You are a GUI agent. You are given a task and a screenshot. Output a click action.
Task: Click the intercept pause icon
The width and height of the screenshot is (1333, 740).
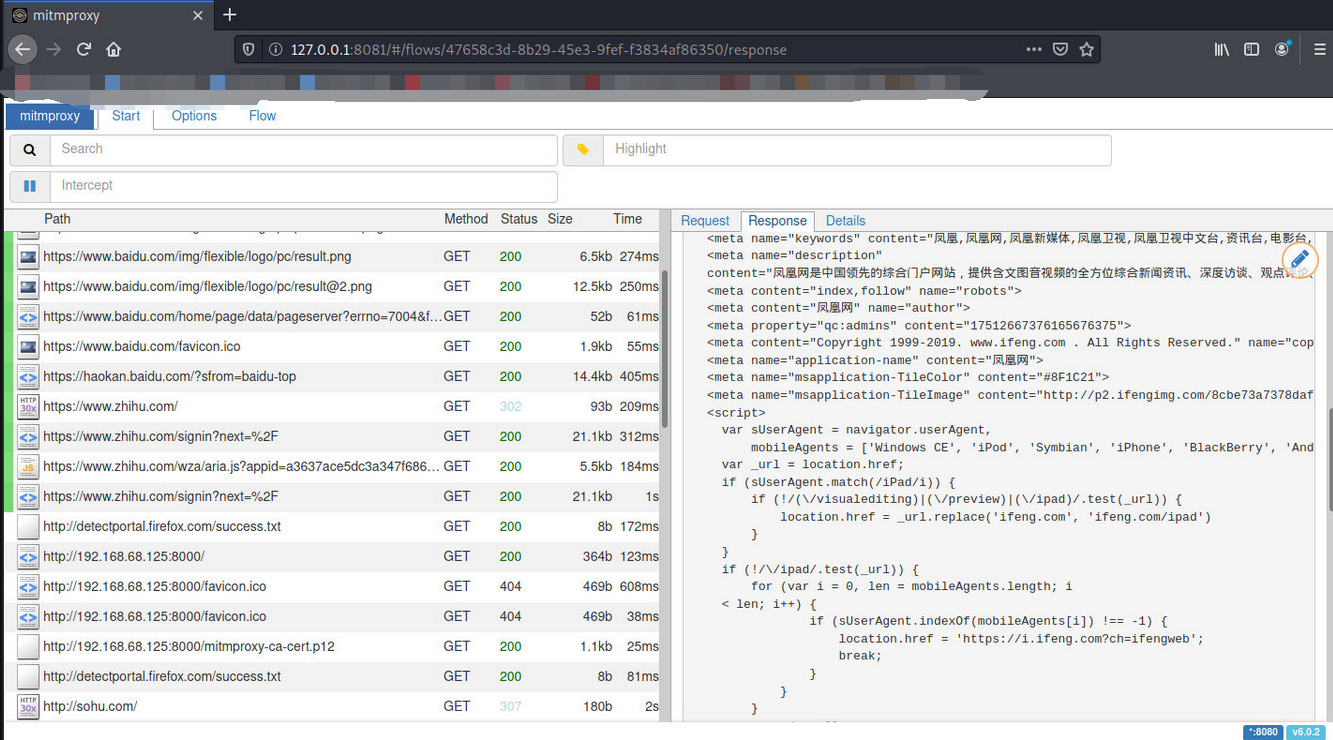pos(30,186)
